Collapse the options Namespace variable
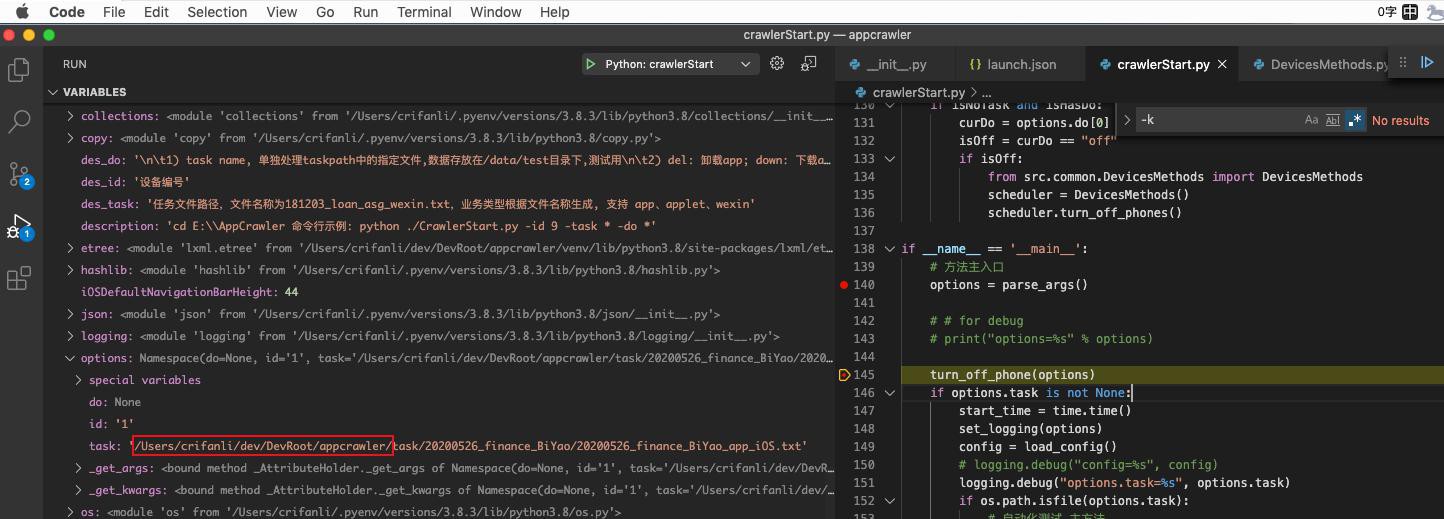This screenshot has width=1444, height=519. coord(71,358)
